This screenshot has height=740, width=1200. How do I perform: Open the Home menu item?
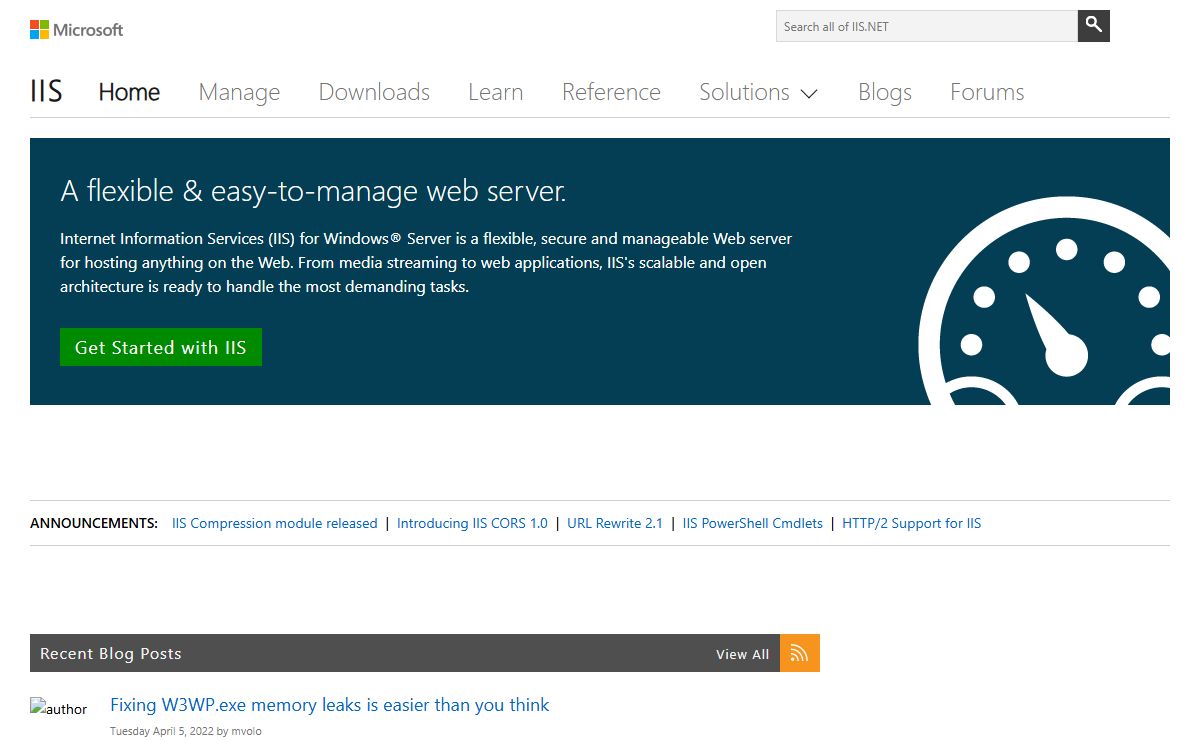(x=129, y=92)
